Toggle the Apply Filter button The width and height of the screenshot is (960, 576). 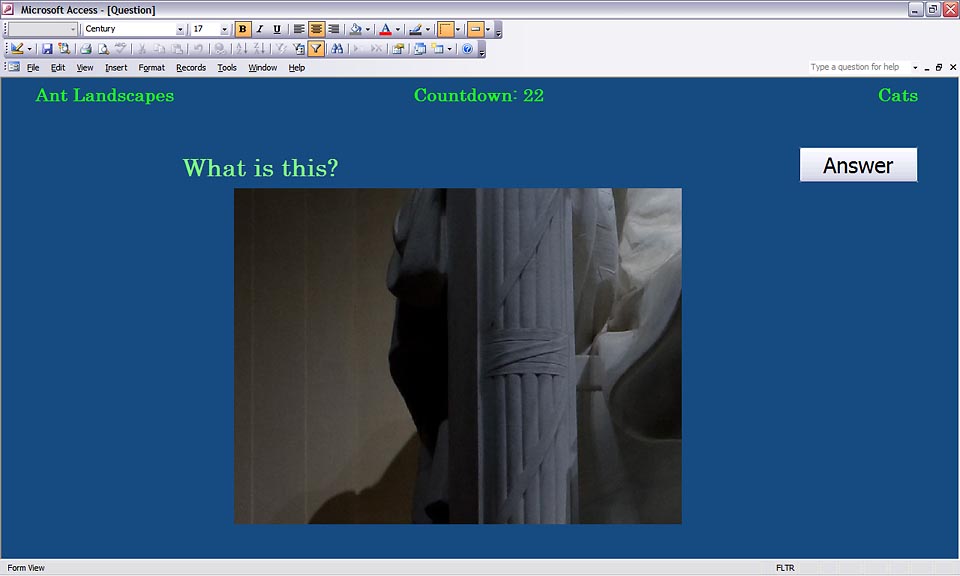tap(316, 48)
